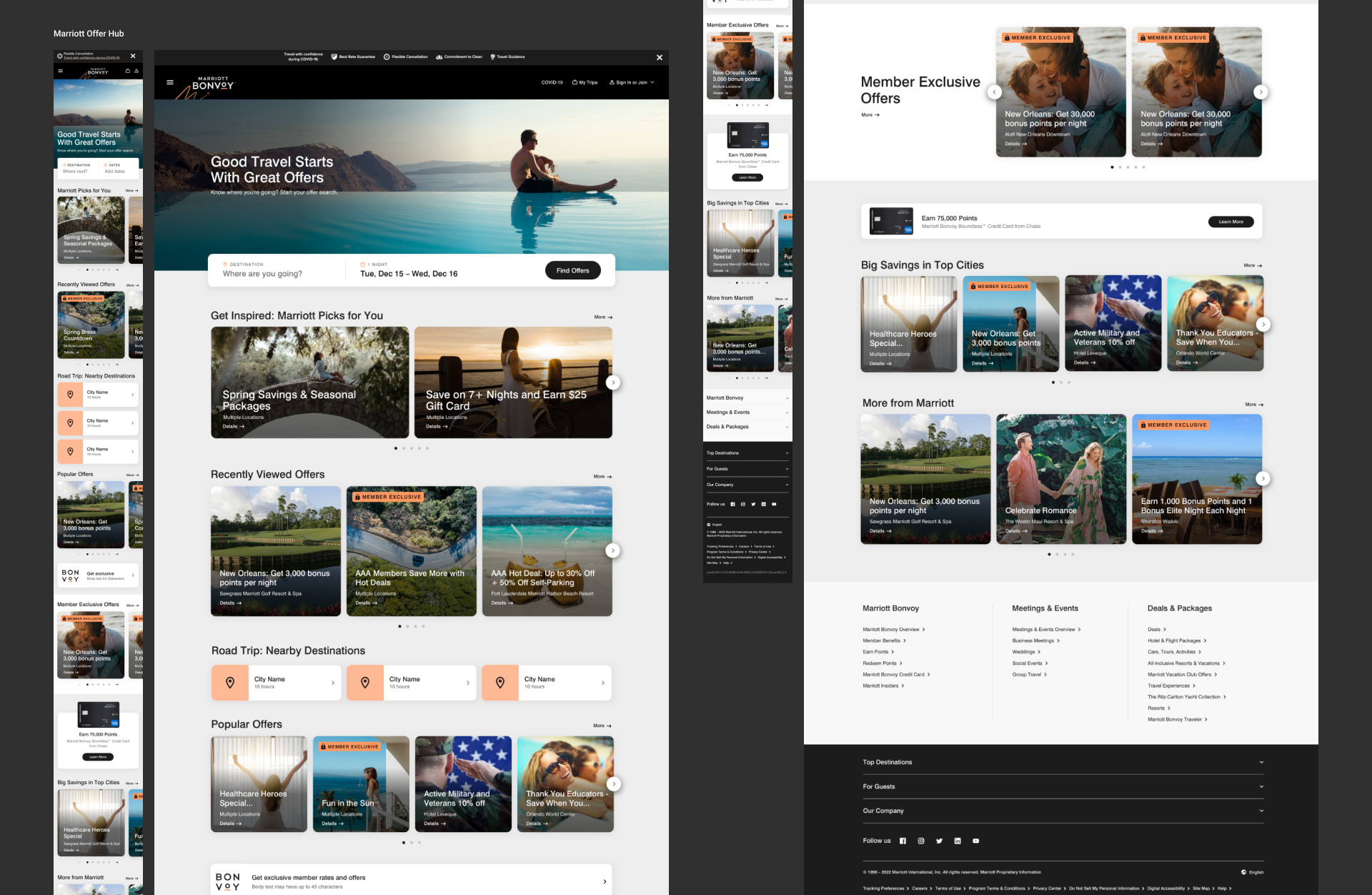Click the Find Offers button

(x=572, y=270)
